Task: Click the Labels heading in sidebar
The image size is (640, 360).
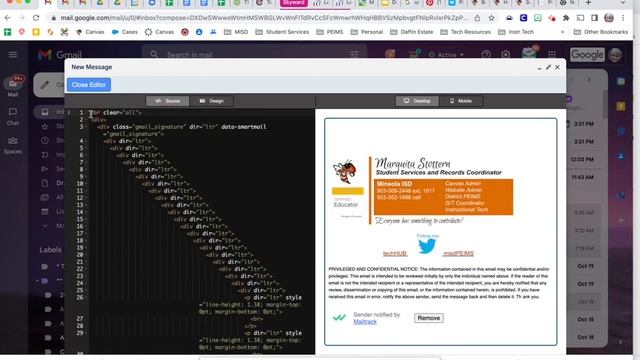Action: tap(51, 250)
